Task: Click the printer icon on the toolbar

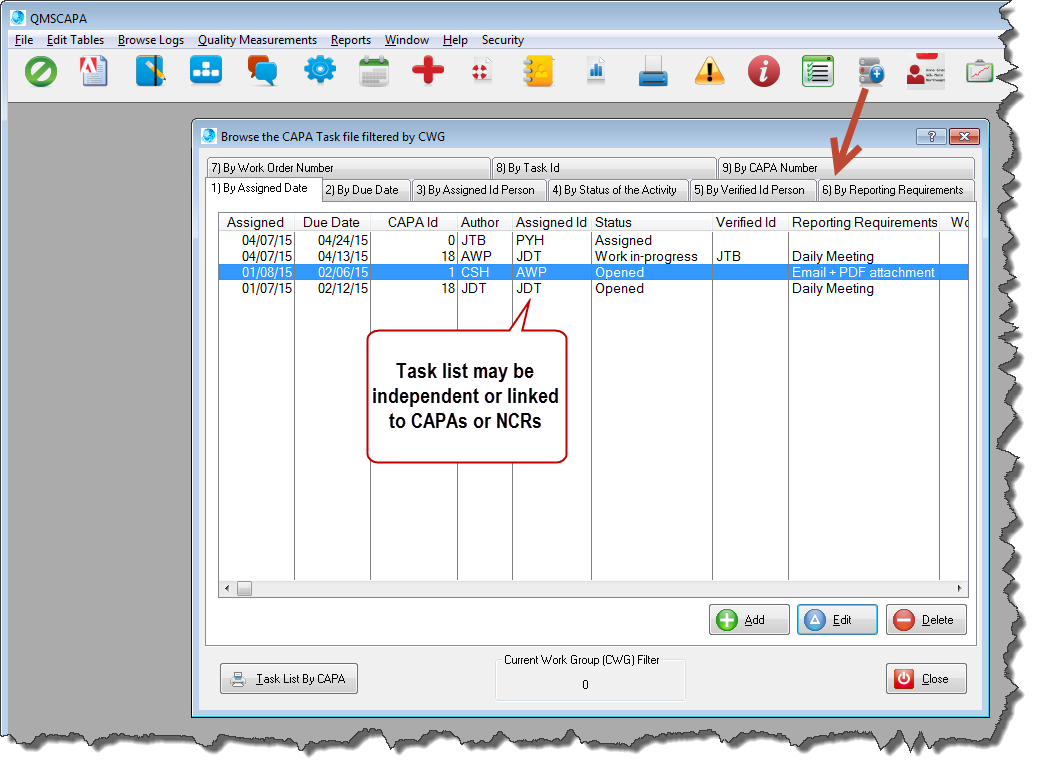Action: [x=653, y=71]
